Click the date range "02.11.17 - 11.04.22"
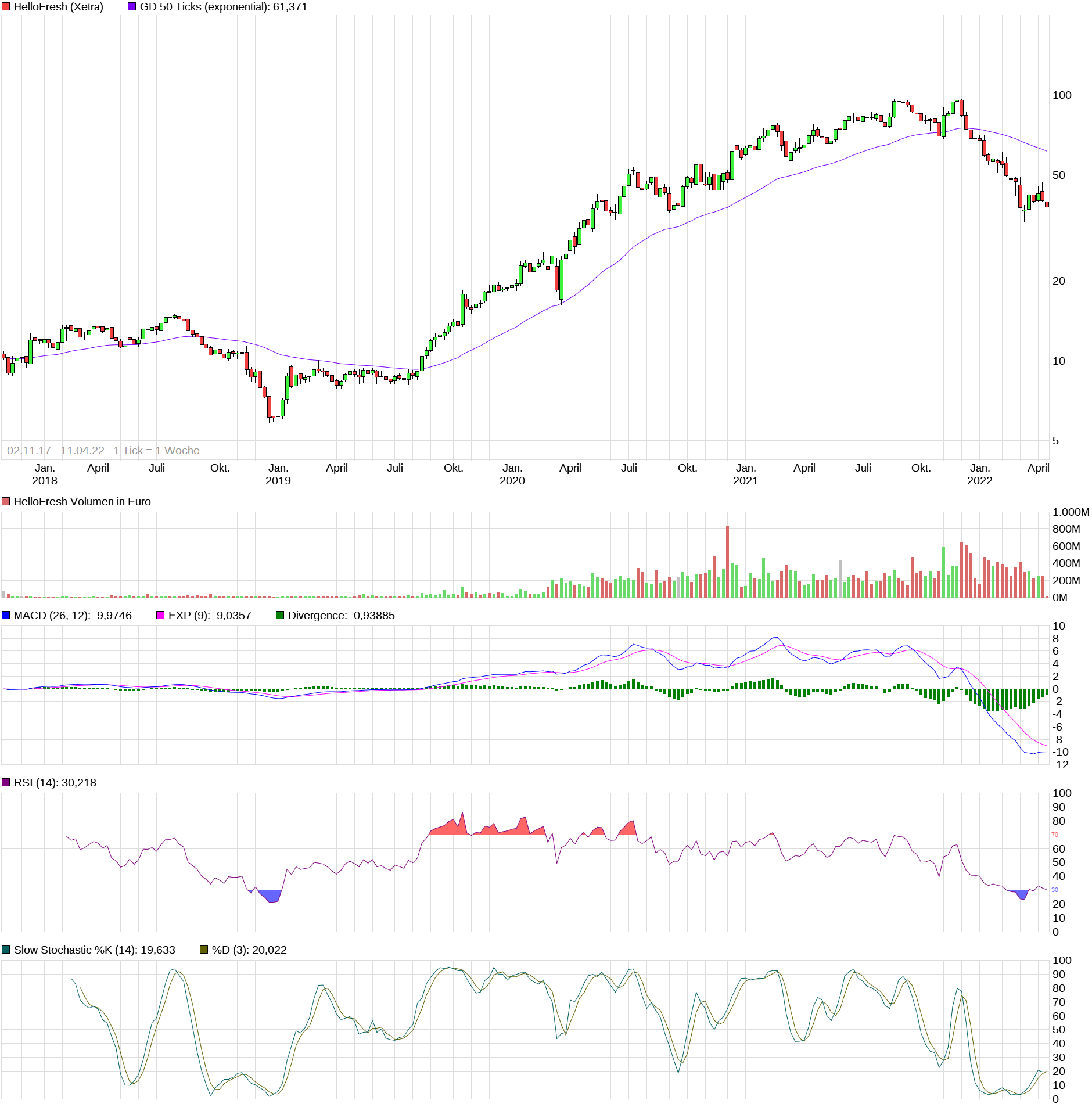Image resolution: width=1092 pixels, height=1111 pixels. 56,451
